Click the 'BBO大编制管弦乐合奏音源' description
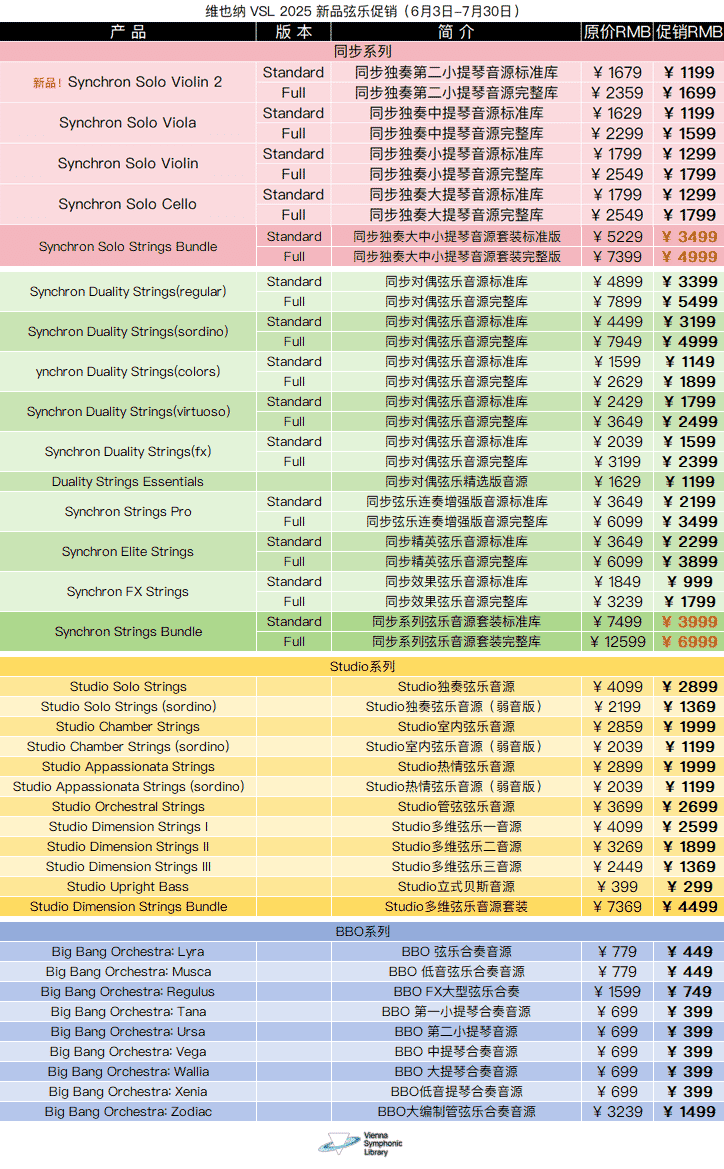 pyautogui.click(x=456, y=1112)
